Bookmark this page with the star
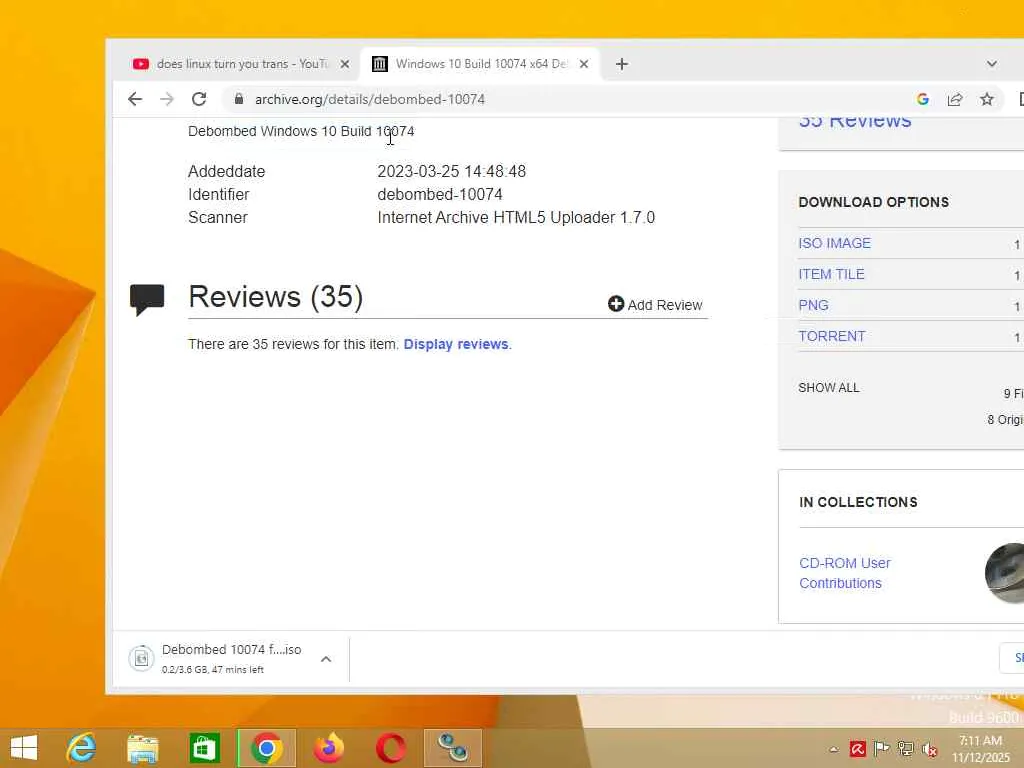The image size is (1024, 768). coord(987,99)
